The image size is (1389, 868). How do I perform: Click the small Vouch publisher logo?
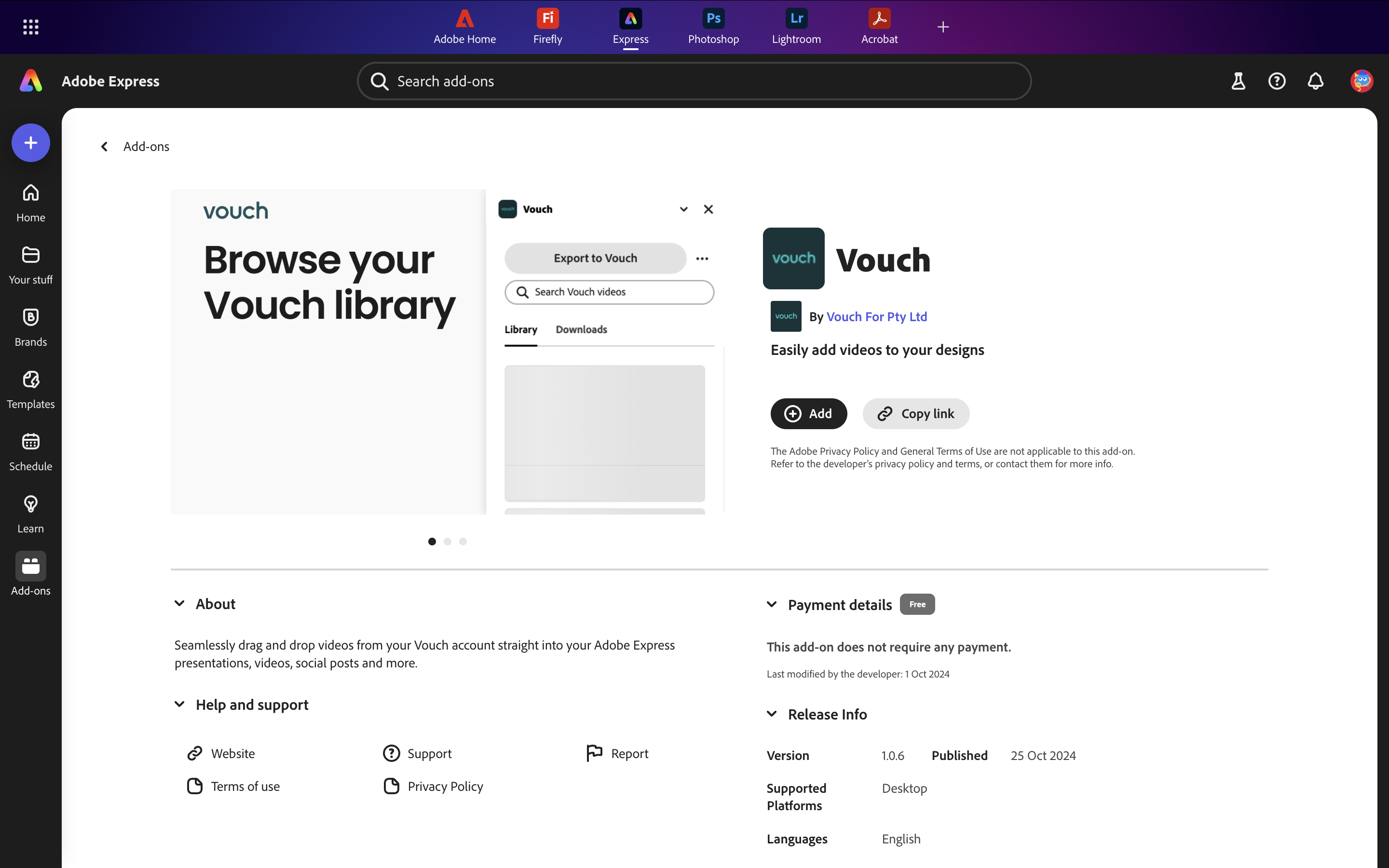point(786,316)
